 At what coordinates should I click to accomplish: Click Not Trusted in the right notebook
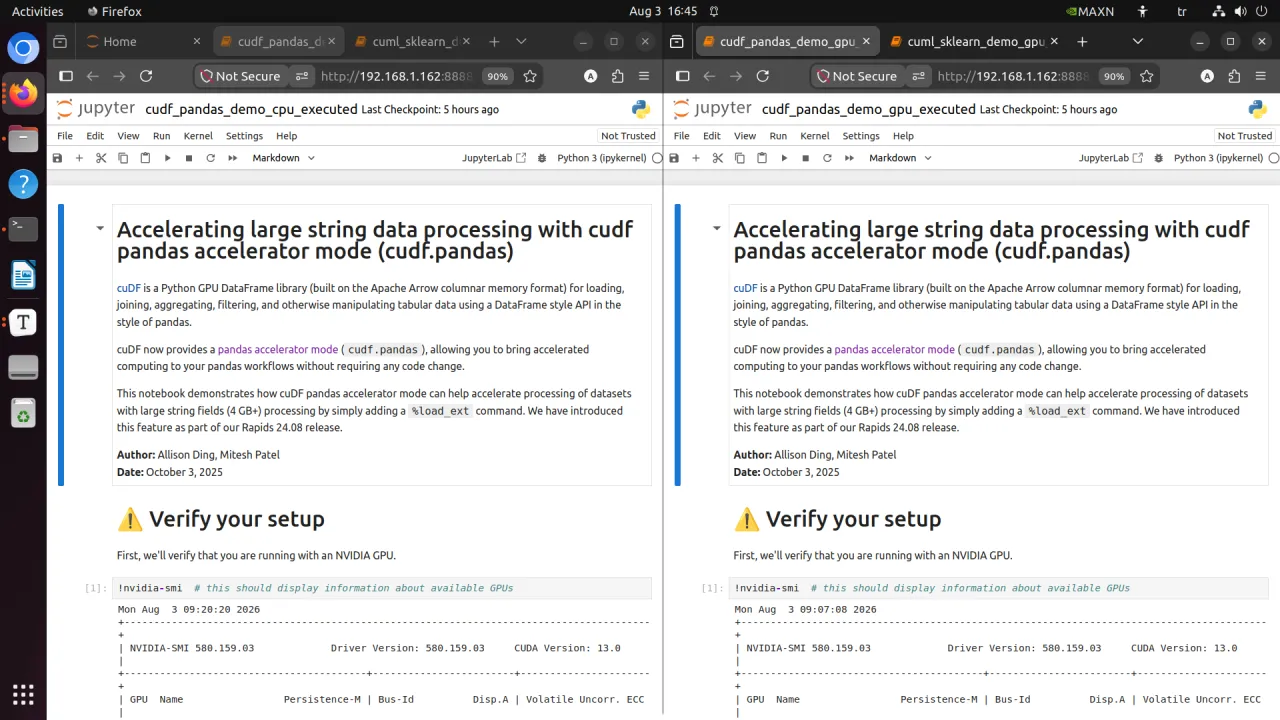pyautogui.click(x=1245, y=136)
